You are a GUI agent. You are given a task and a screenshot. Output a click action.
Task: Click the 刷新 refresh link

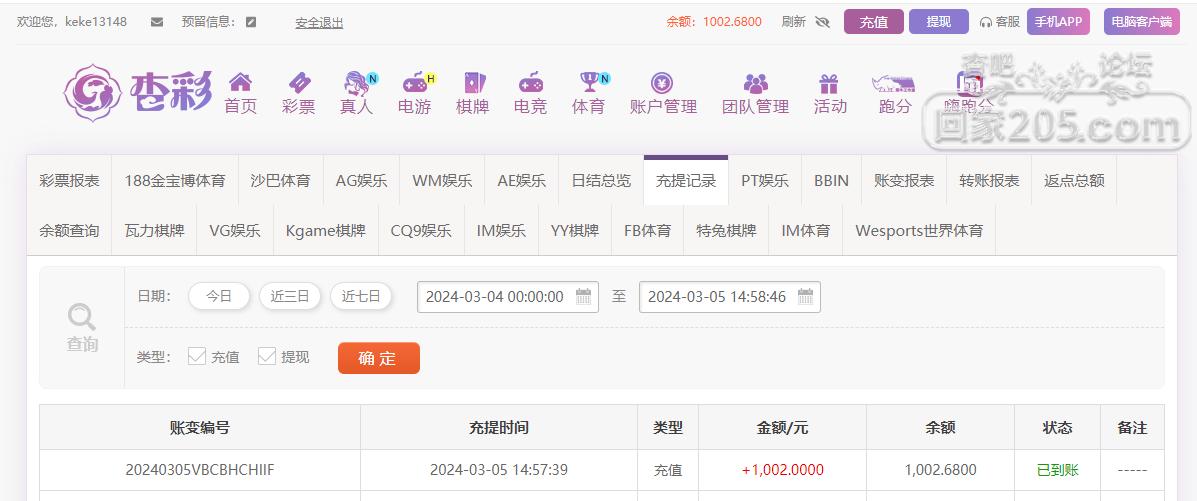click(x=794, y=22)
